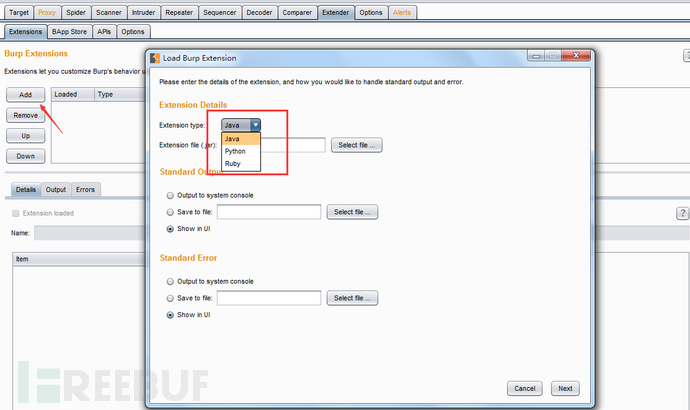Select Standard Error to system console

170,282
